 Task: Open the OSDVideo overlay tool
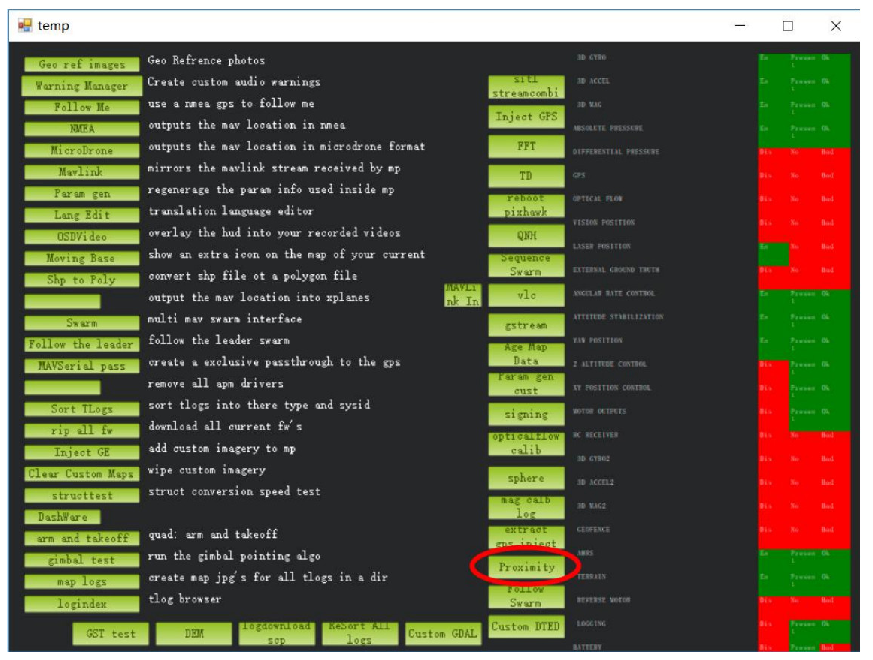click(x=81, y=237)
